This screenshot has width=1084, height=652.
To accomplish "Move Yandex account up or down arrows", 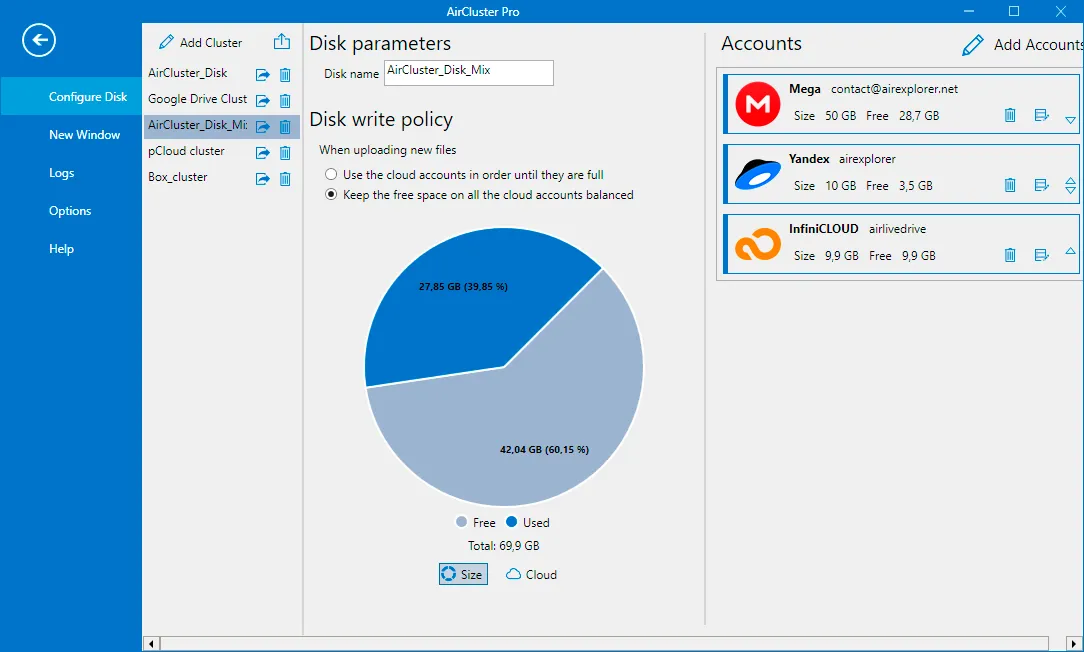I will (x=1070, y=185).
